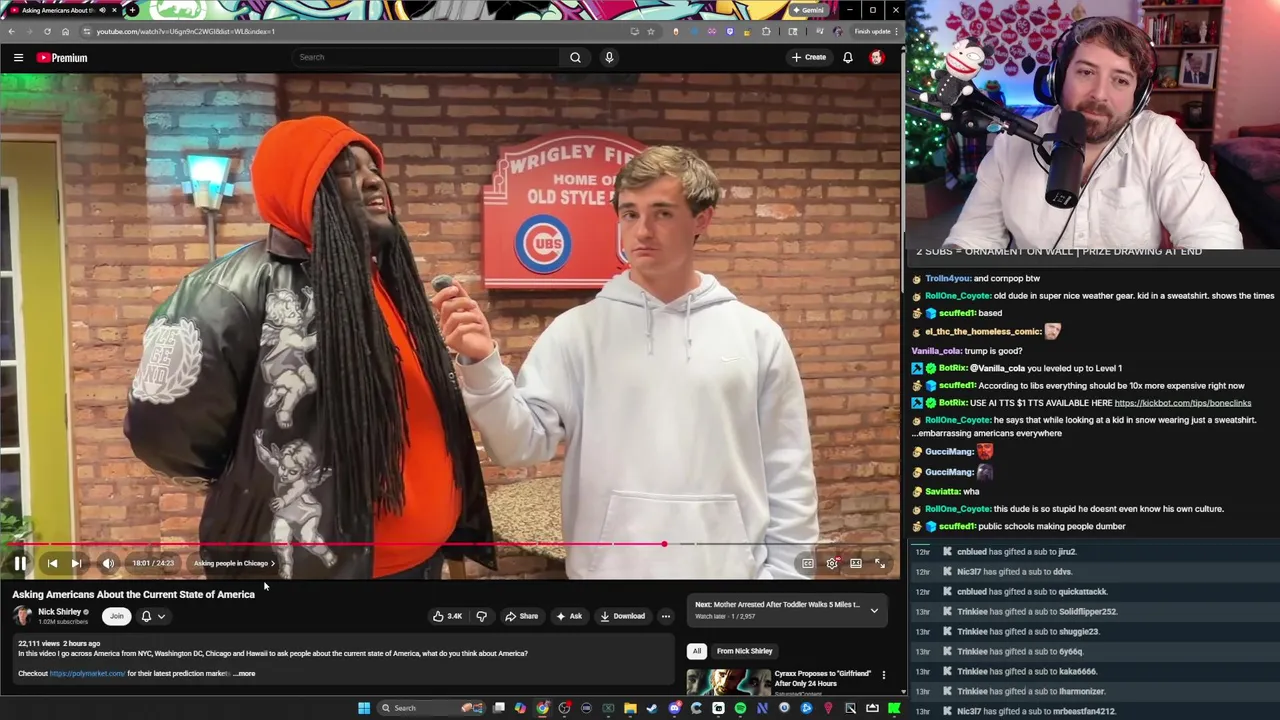Select the 'All' filter chip
Screen dimensions: 1280x720
[x=697, y=651]
